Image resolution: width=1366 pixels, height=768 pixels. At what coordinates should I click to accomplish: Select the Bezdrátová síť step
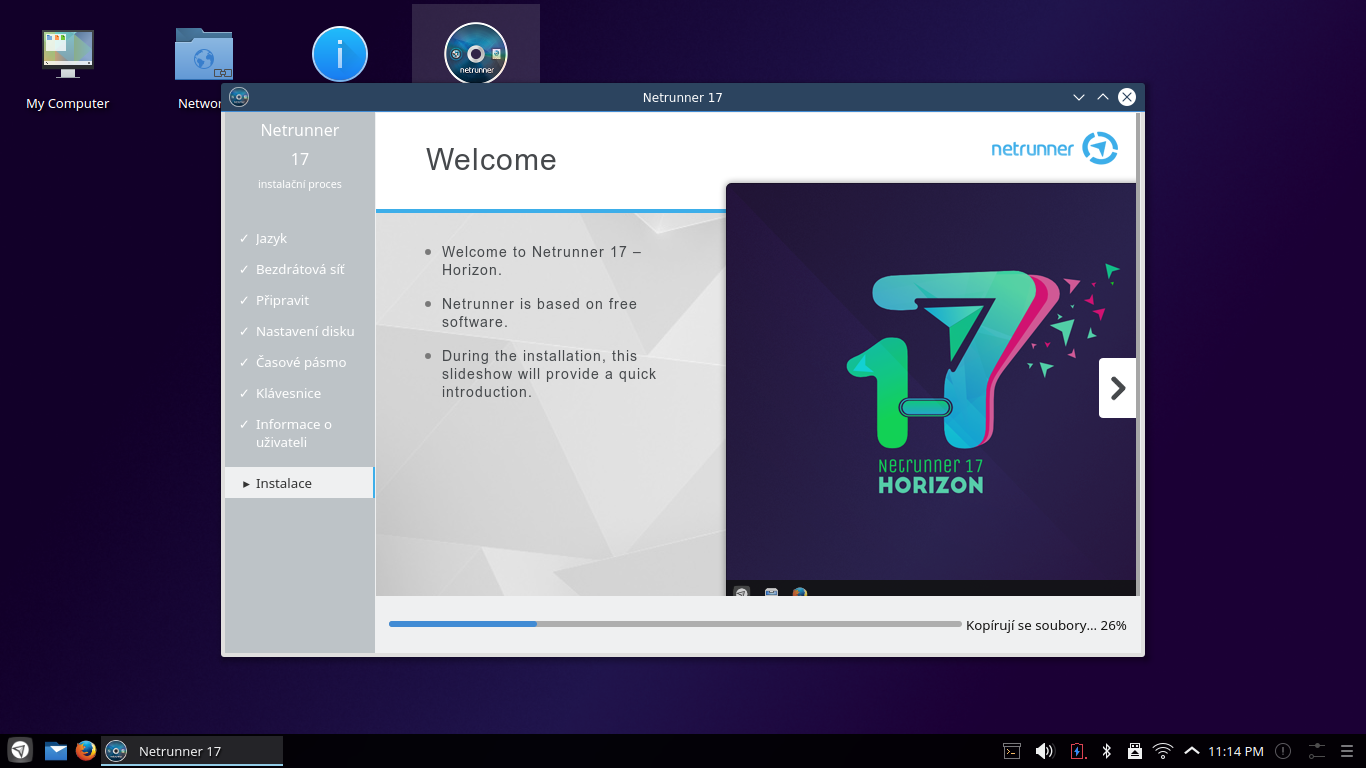click(x=299, y=269)
